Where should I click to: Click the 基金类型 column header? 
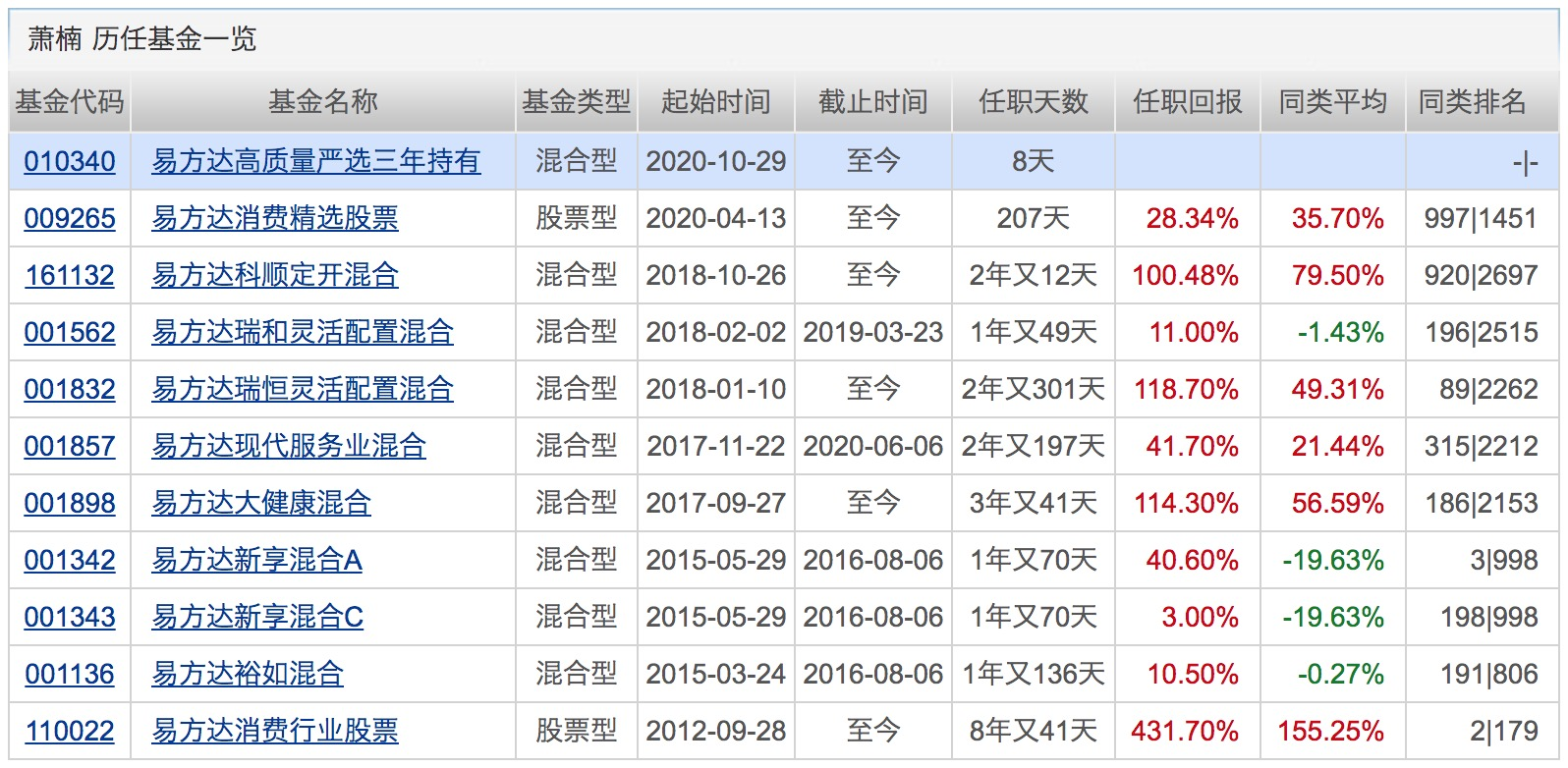[x=577, y=102]
